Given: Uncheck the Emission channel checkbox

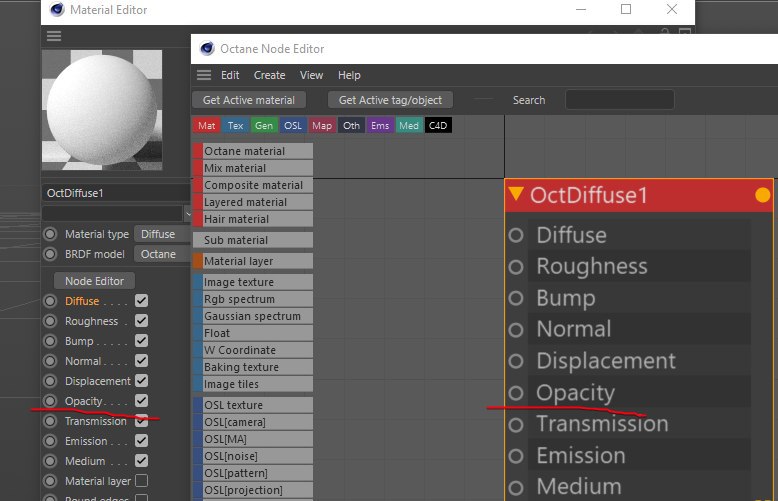Looking at the screenshot, I should (x=141, y=440).
